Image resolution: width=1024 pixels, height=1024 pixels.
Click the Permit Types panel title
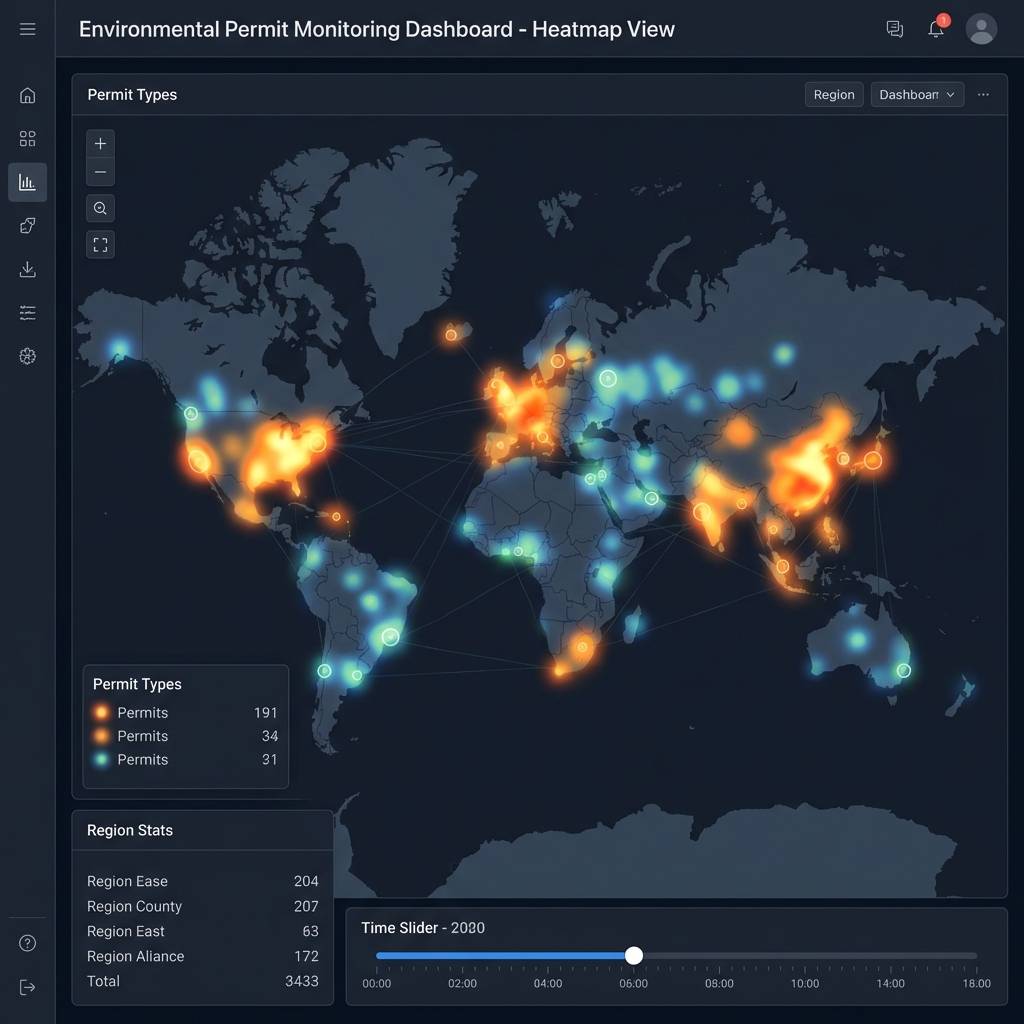tap(132, 95)
